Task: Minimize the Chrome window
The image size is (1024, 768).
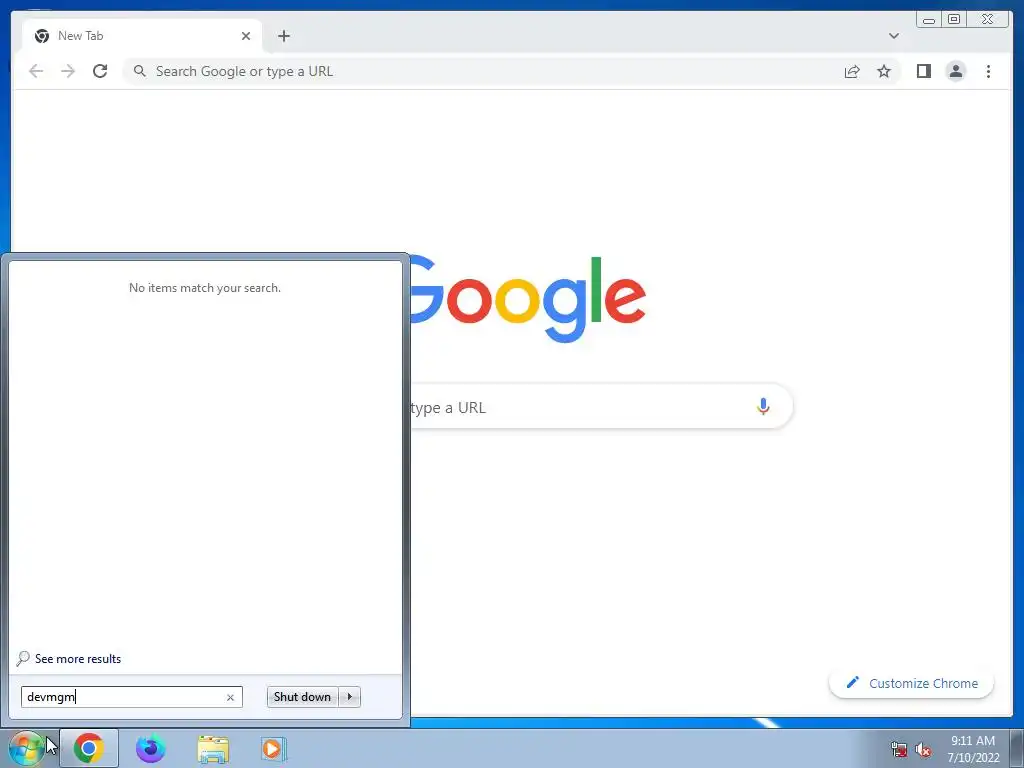Action: (x=929, y=20)
